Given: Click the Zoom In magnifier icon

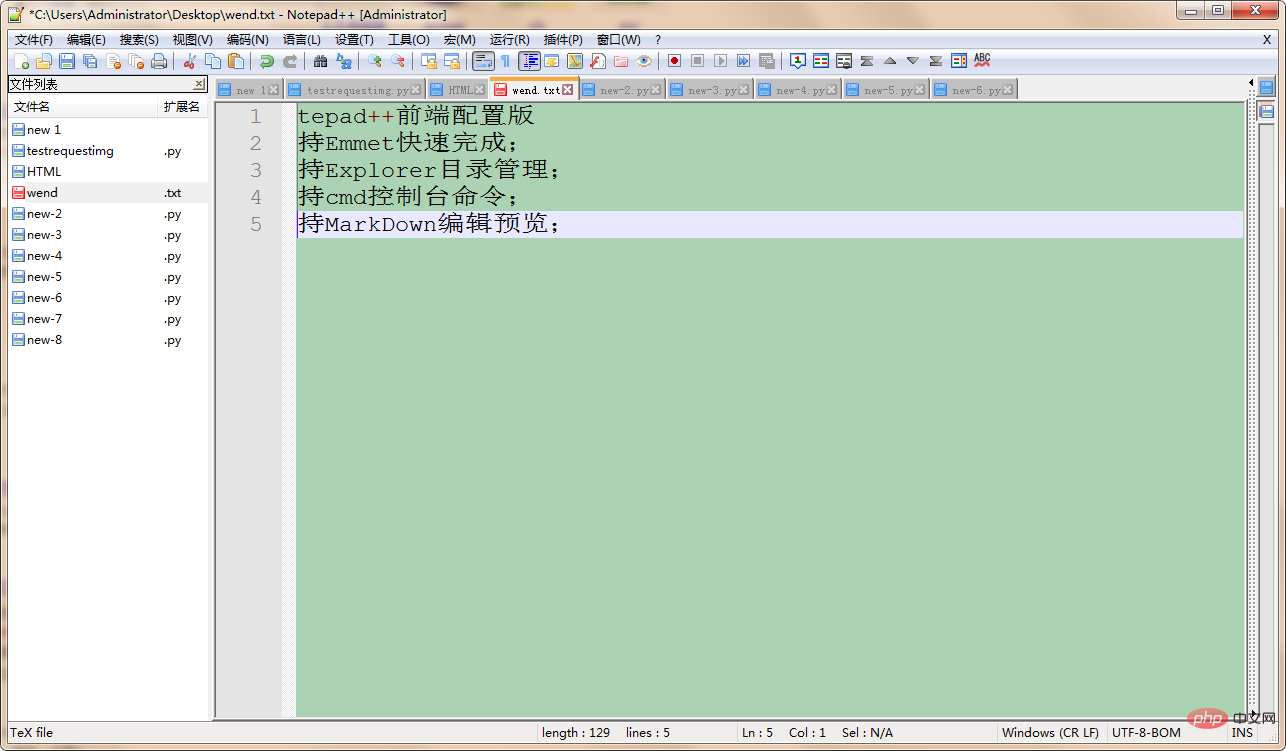Looking at the screenshot, I should coord(375,61).
